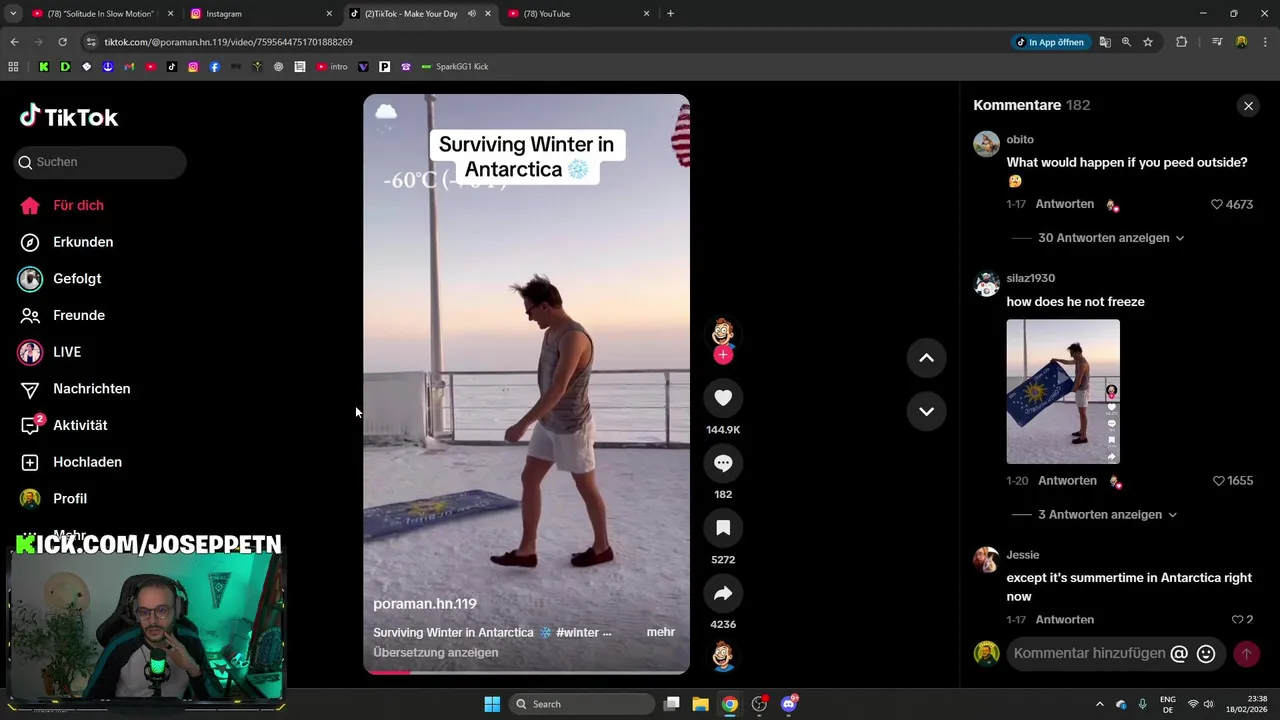Open the Facebook bookmark icon
The width and height of the screenshot is (1280, 720).
214,67
